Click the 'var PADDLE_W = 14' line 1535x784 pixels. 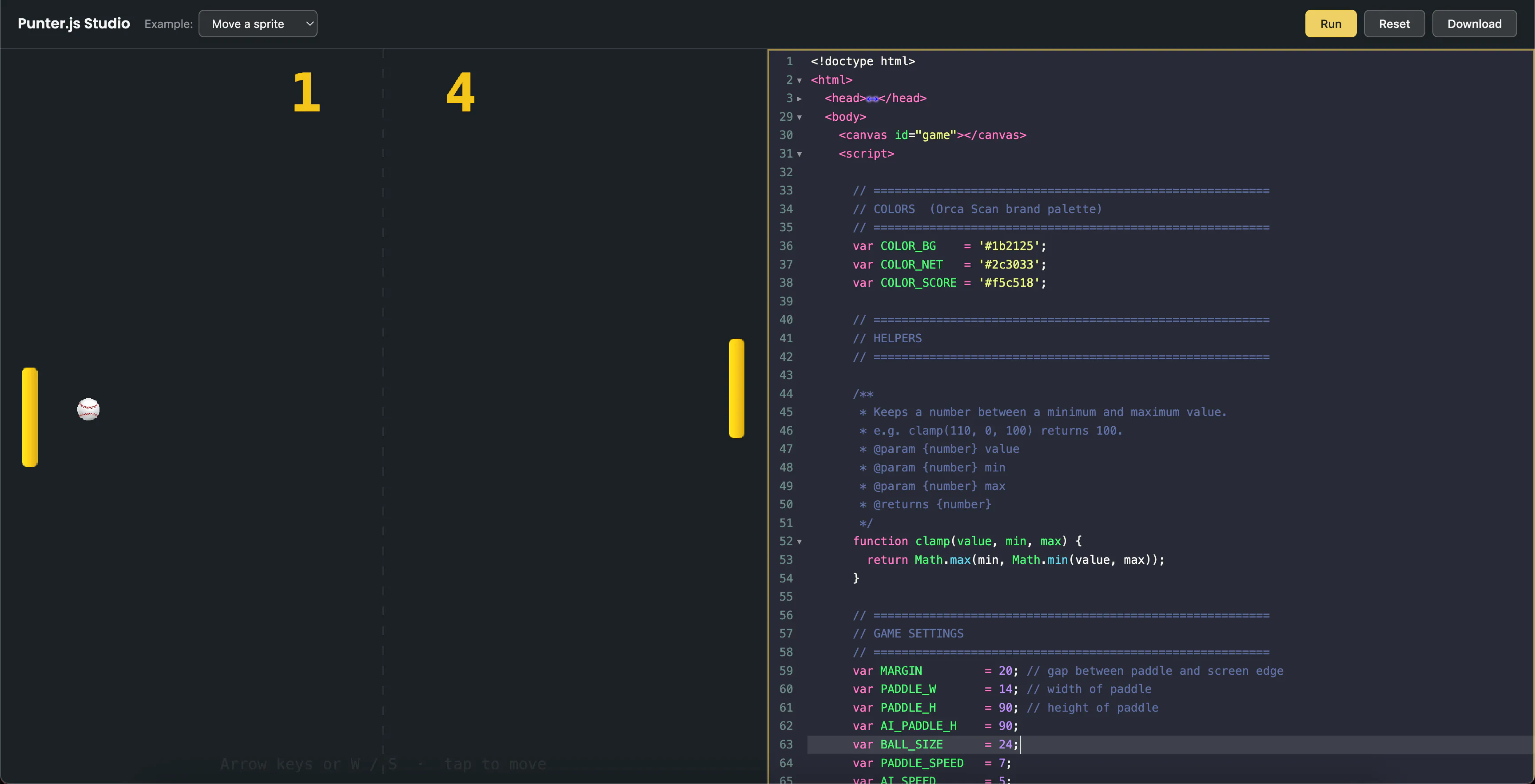1002,689
